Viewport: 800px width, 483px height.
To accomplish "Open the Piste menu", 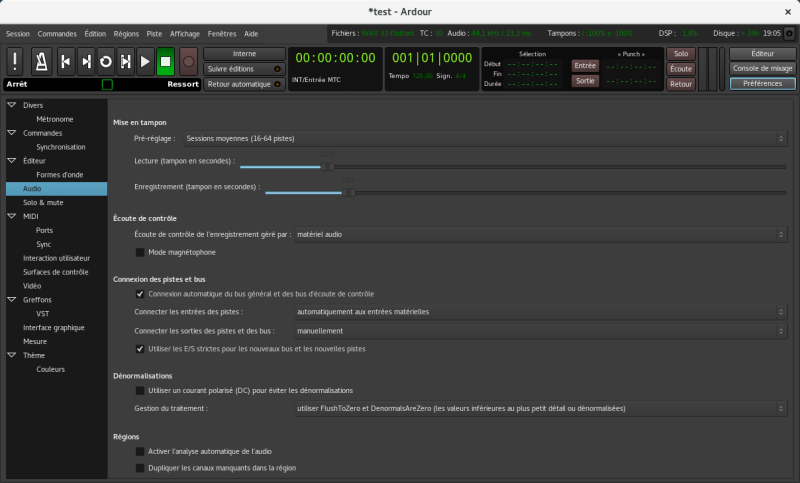I will [x=154, y=34].
